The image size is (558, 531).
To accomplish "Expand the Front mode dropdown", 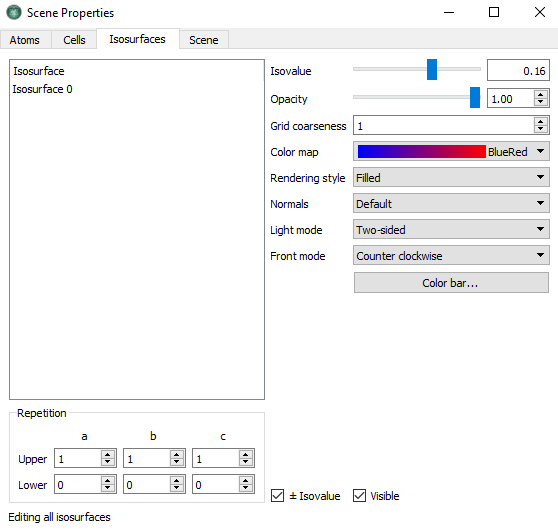I will pos(451,255).
